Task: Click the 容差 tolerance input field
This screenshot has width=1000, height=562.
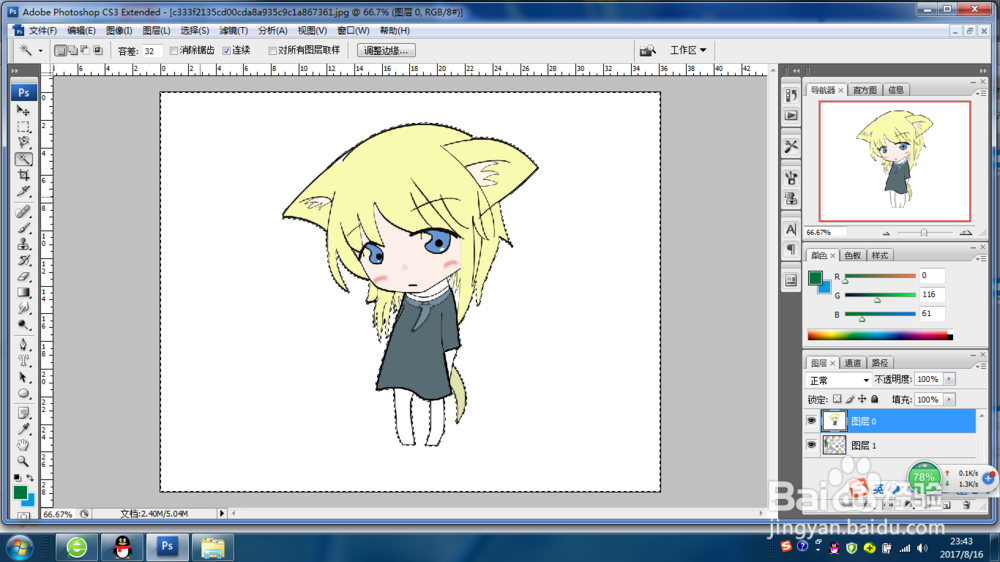Action: click(x=152, y=51)
